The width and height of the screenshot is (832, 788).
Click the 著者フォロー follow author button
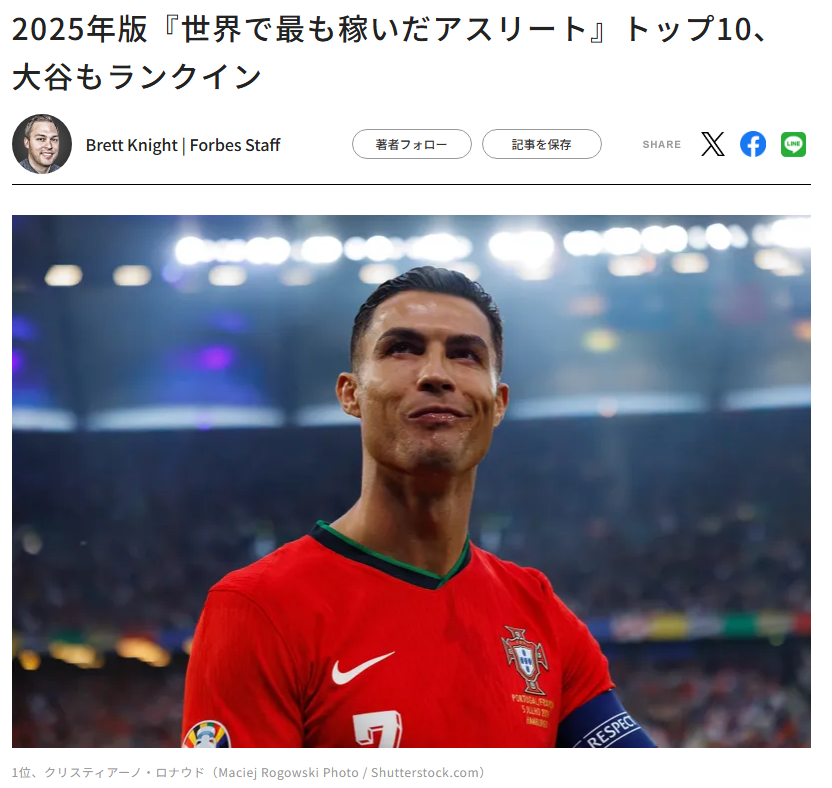411,144
